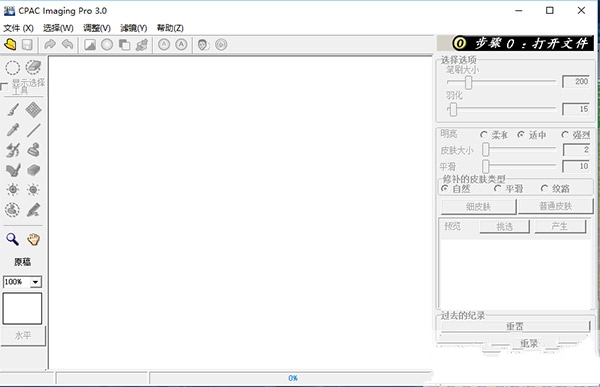600x387 pixels.
Task: Click the circle-A icon beside the face icon
Action: [x=181, y=45]
